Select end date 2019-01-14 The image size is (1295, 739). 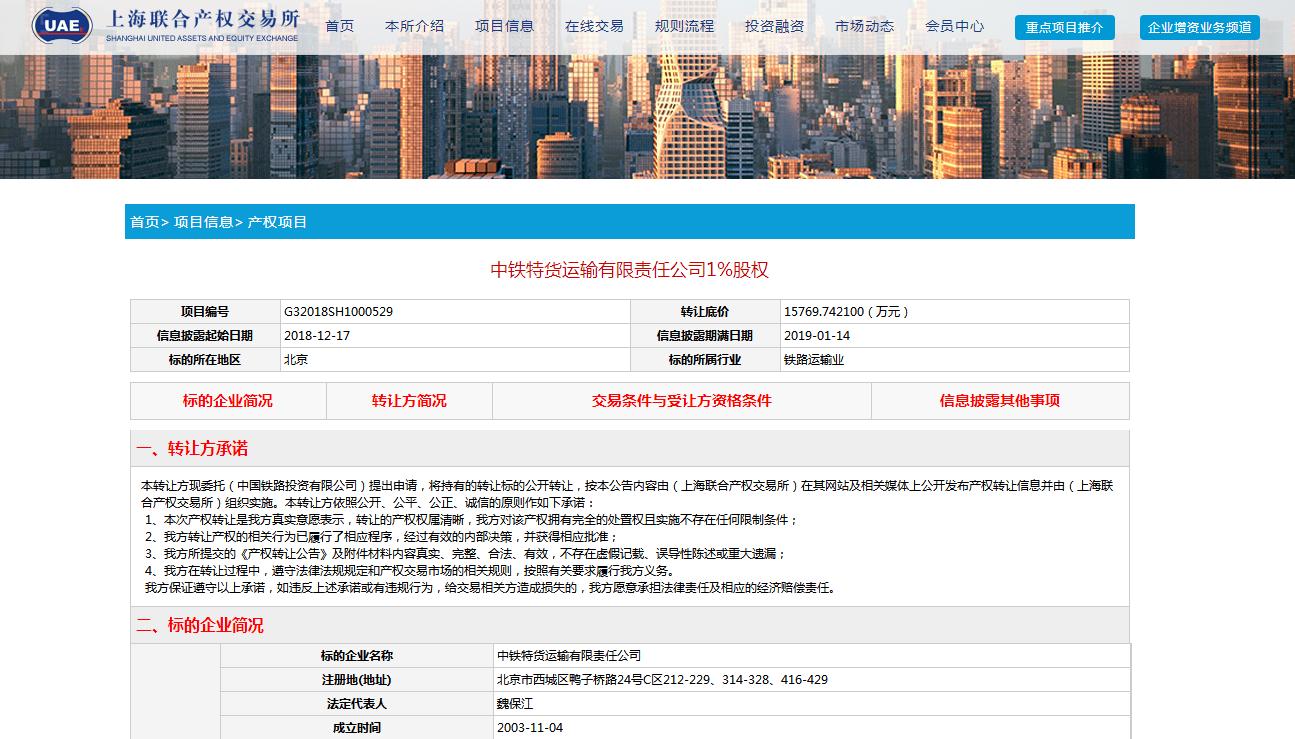coord(817,336)
